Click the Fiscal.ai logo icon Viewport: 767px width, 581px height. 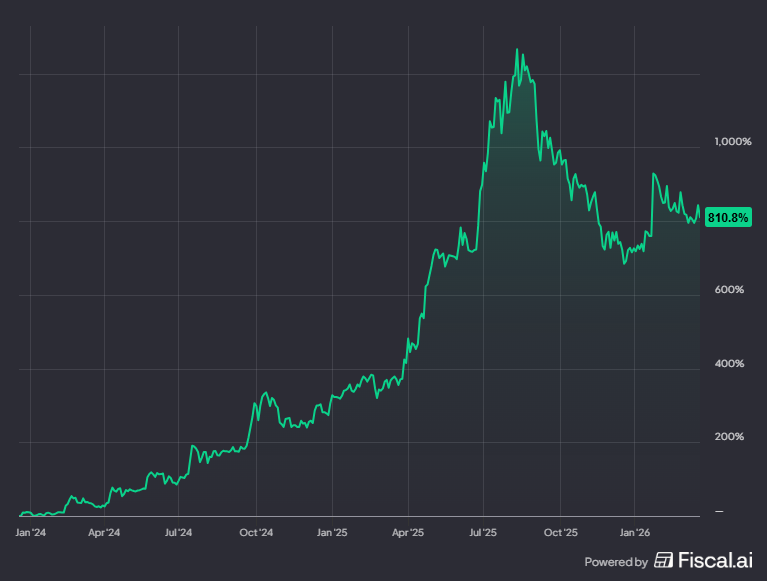(x=663, y=560)
